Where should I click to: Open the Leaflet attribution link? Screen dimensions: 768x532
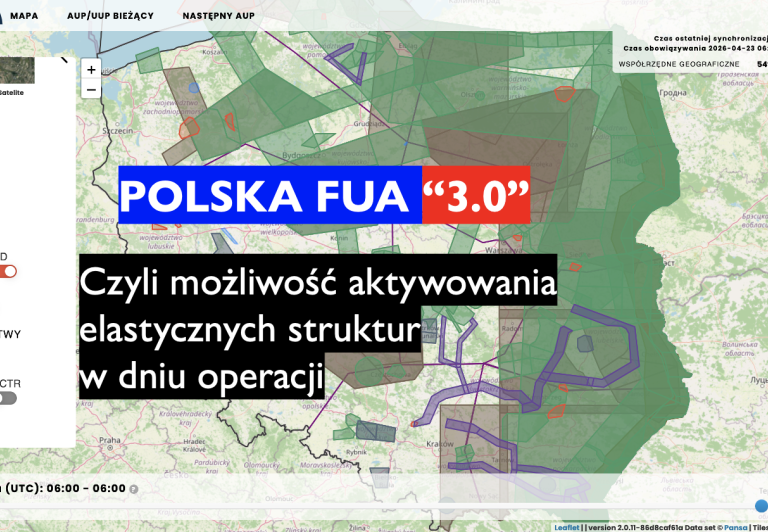(x=568, y=527)
